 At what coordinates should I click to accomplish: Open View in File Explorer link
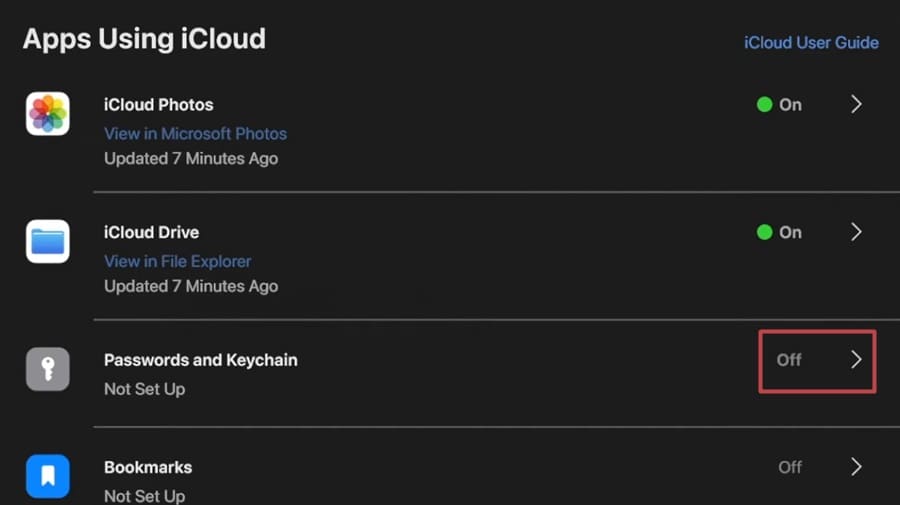tap(177, 261)
